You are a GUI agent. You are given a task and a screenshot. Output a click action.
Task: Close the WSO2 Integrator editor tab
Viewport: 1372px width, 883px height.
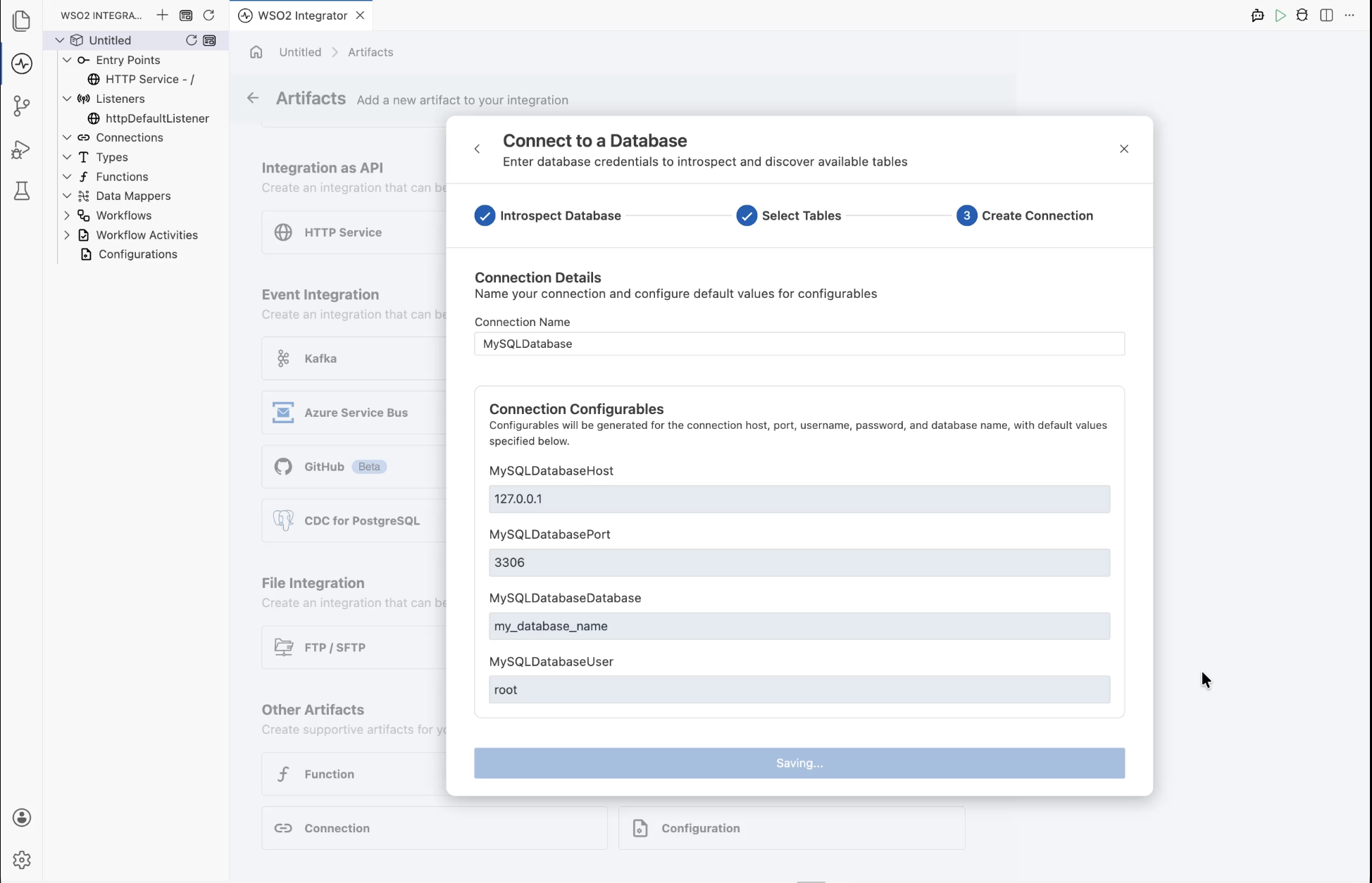click(360, 15)
